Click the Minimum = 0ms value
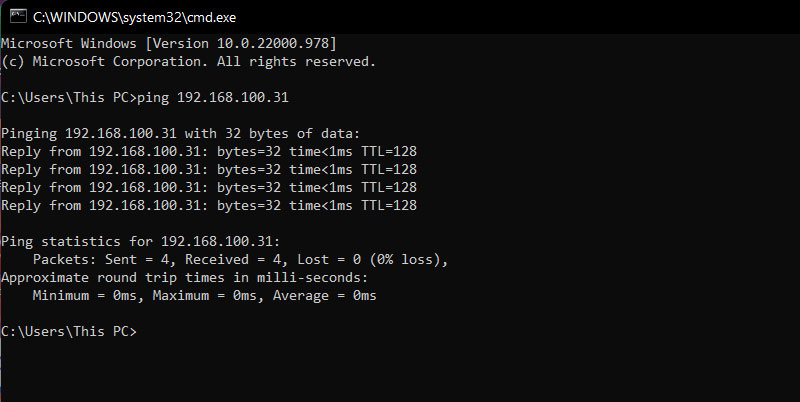This screenshot has width=800, height=402. click(85, 295)
